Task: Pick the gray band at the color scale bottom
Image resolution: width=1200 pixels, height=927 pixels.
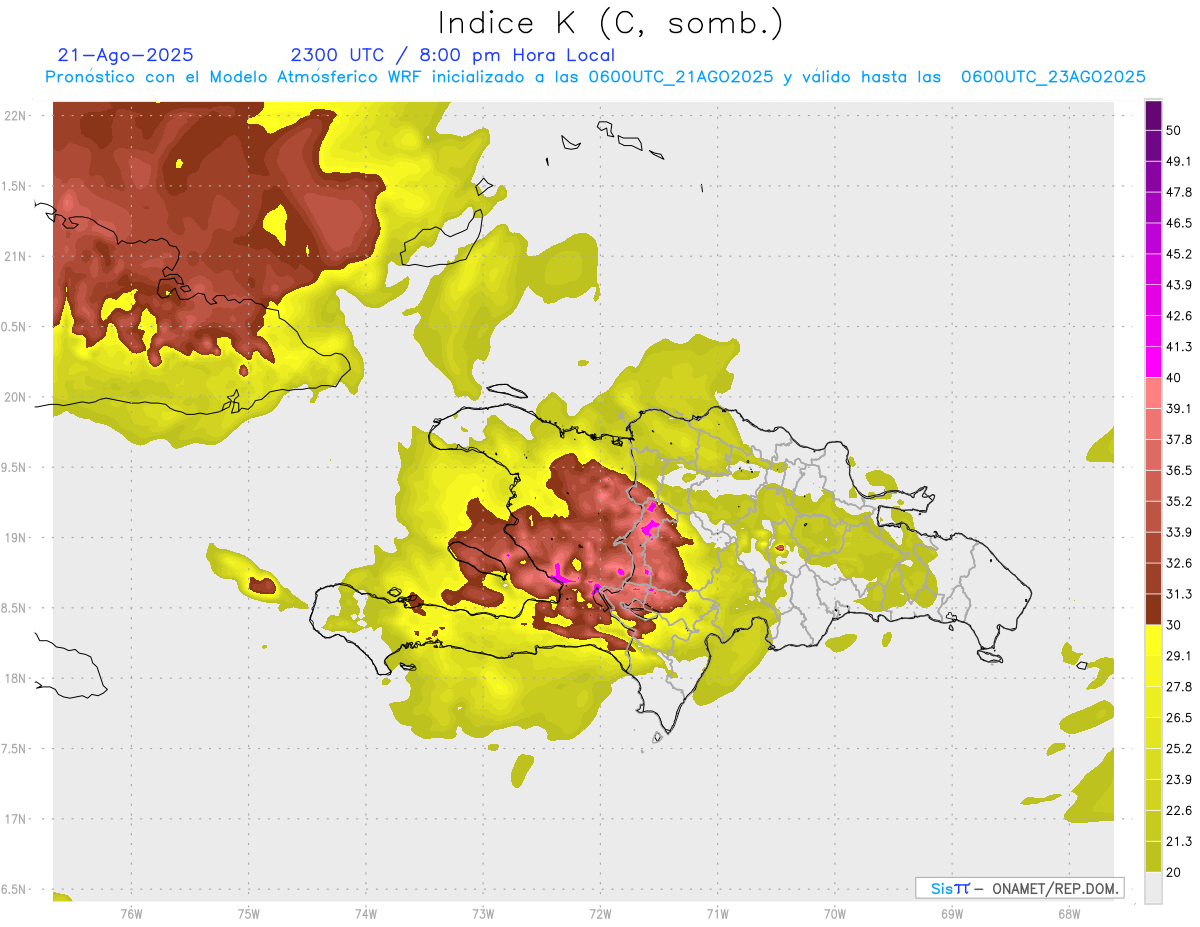Action: tap(1153, 888)
